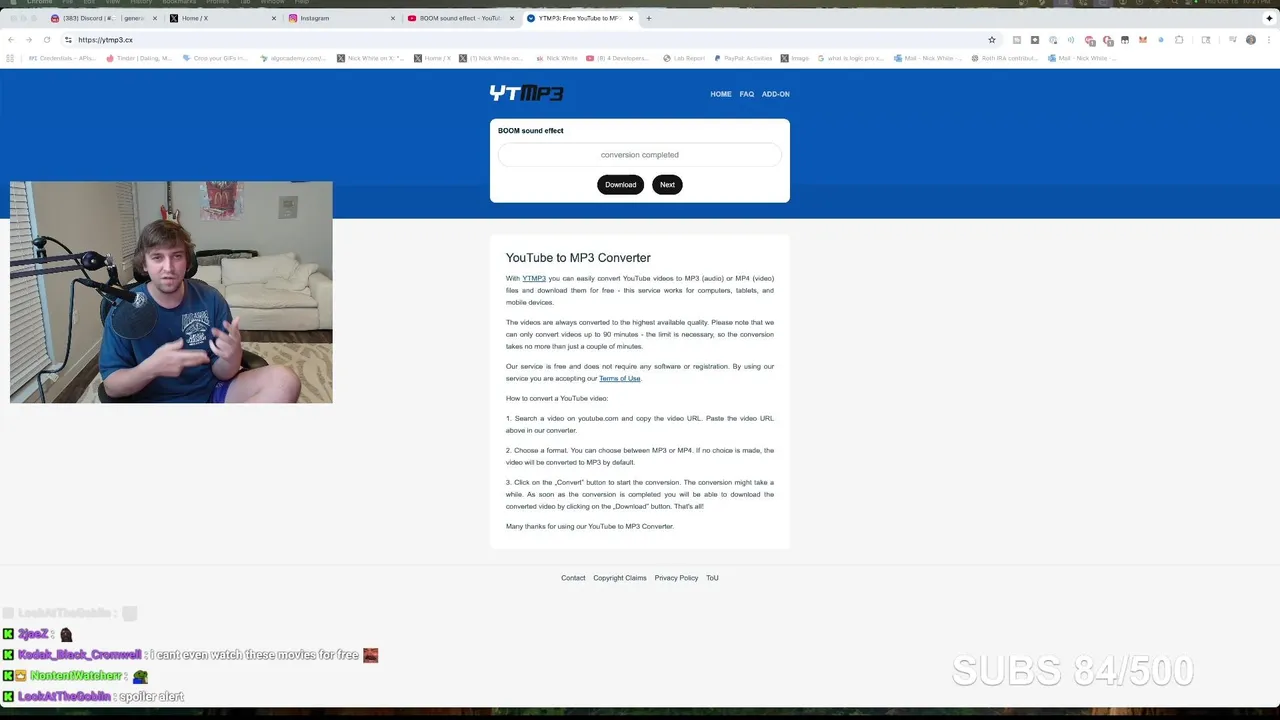Viewport: 1280px width, 720px height.
Task: Click the Next button
Action: tap(667, 184)
